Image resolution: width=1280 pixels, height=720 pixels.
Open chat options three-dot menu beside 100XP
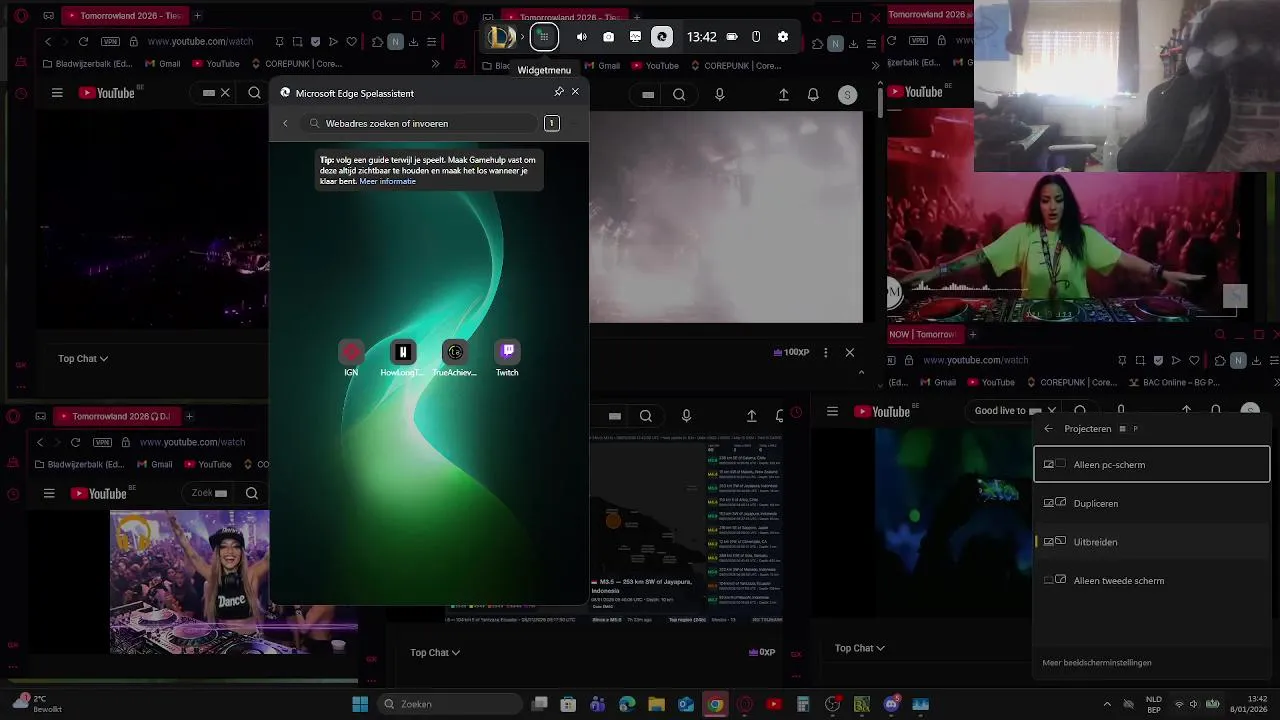click(x=825, y=352)
